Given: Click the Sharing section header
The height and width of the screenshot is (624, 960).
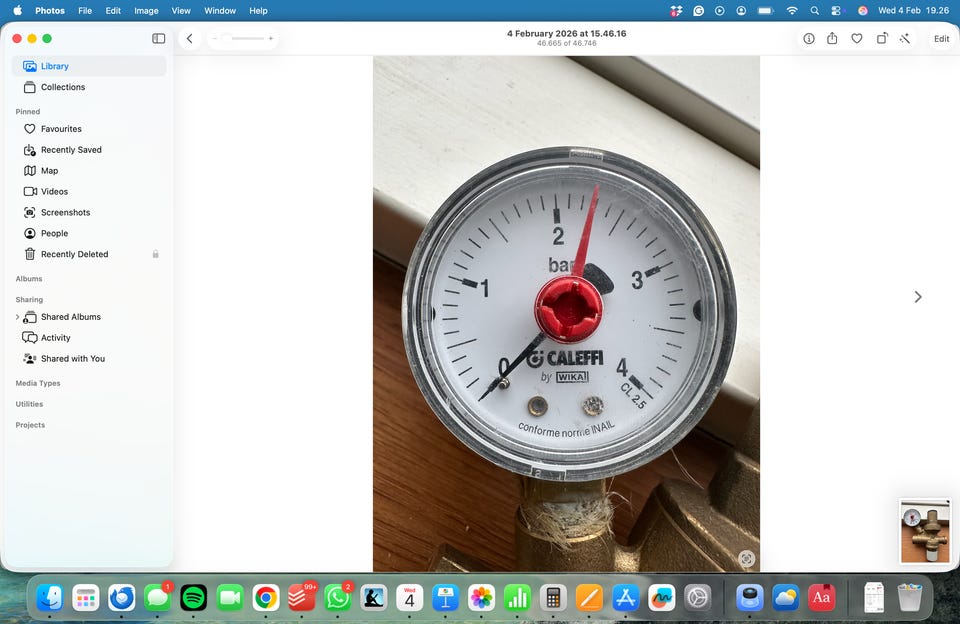Looking at the screenshot, I should (29, 299).
